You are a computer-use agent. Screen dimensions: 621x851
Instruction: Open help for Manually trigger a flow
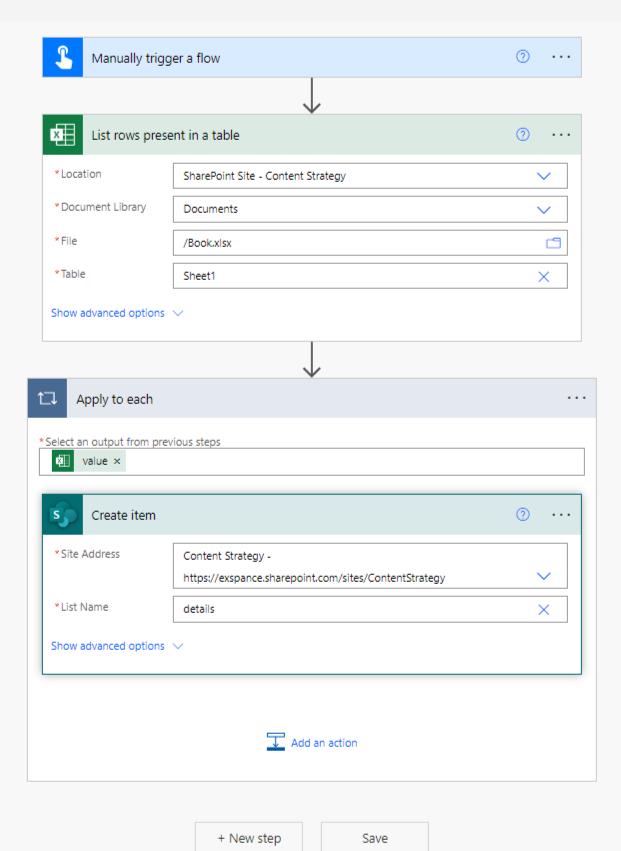pos(522,56)
